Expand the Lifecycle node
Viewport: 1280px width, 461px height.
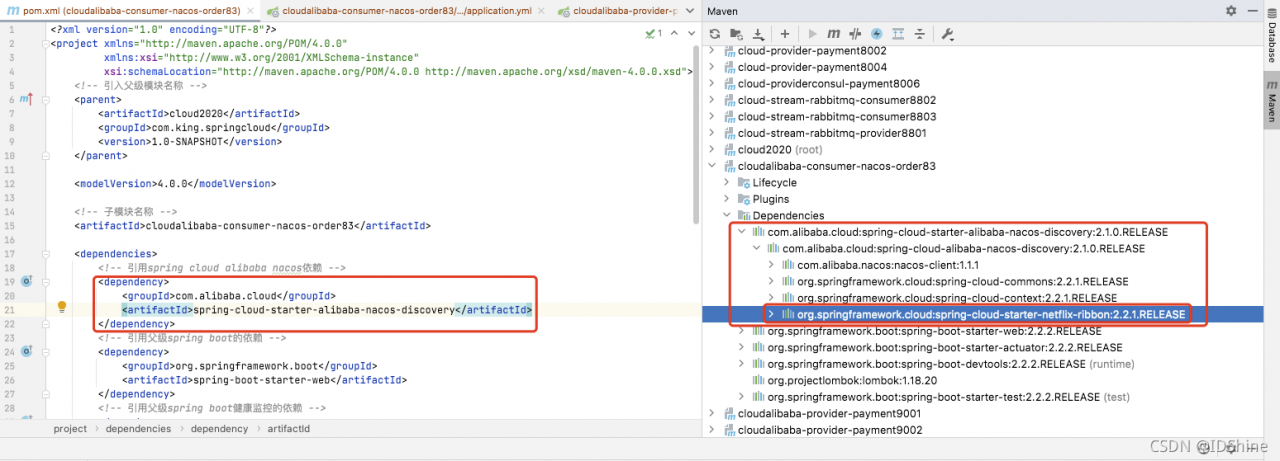click(727, 182)
